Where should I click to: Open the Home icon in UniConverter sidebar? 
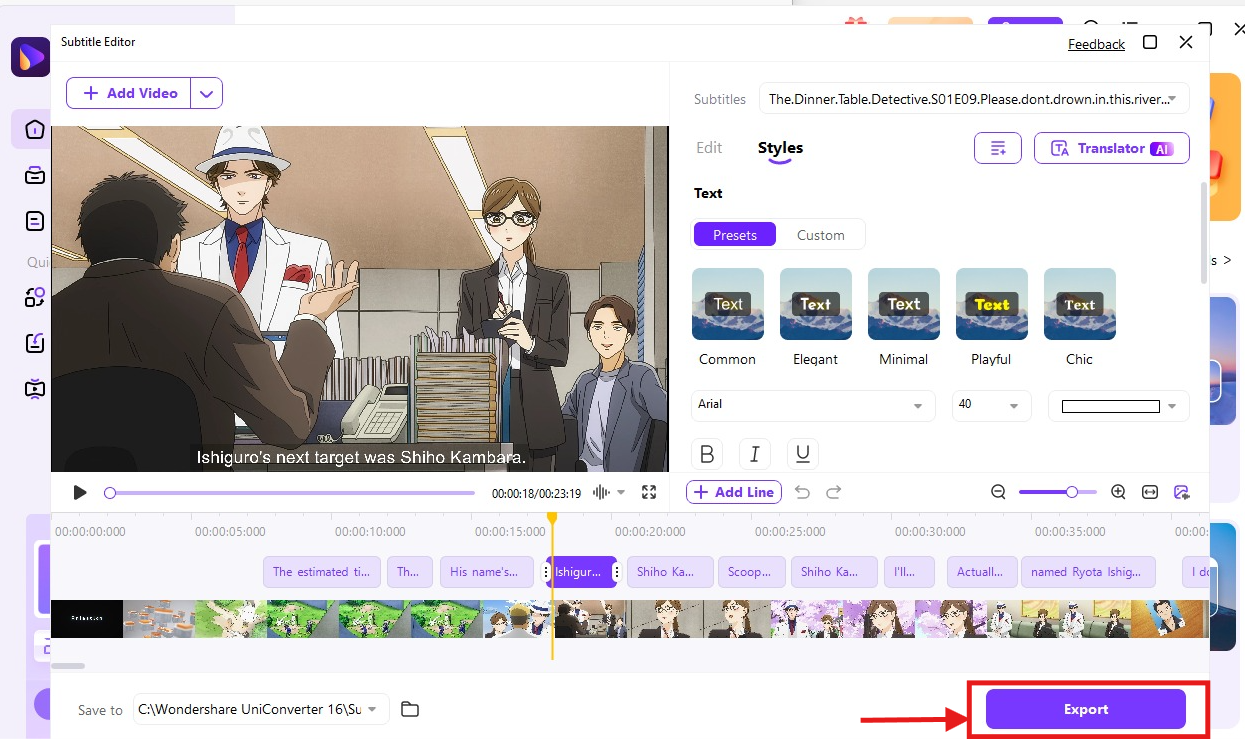point(35,129)
